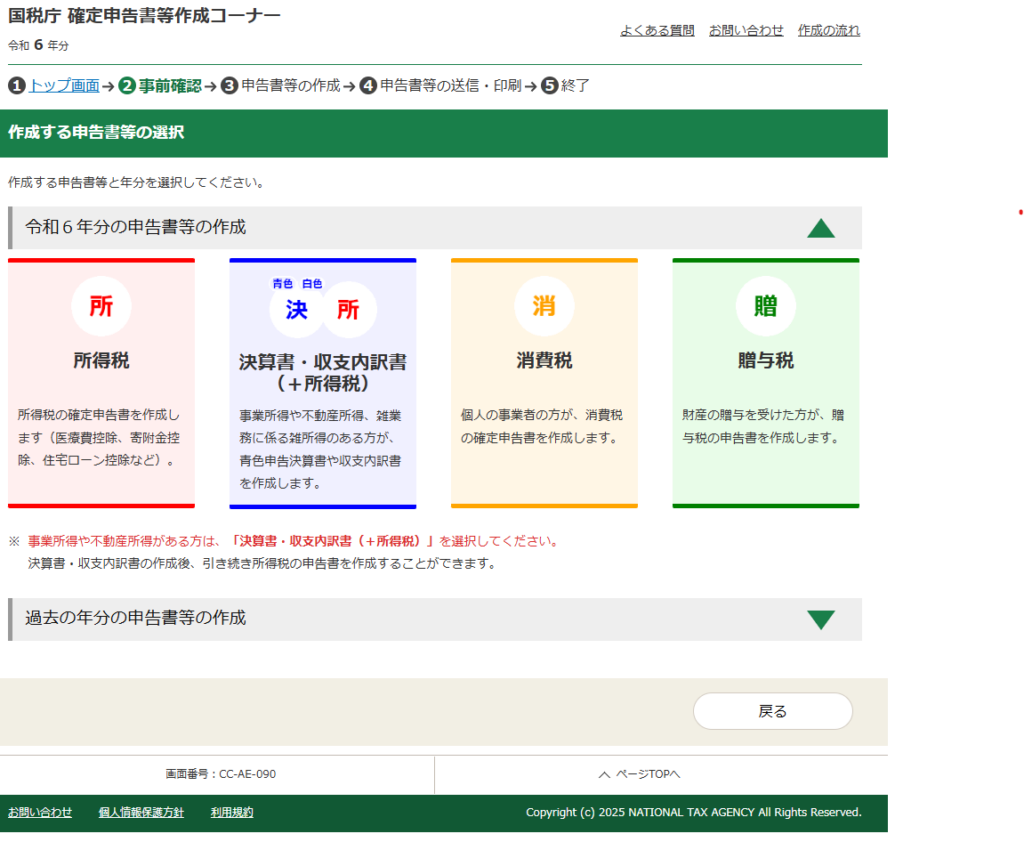Open お問い合わせ in the header
The height and width of the screenshot is (858, 1024).
click(746, 31)
